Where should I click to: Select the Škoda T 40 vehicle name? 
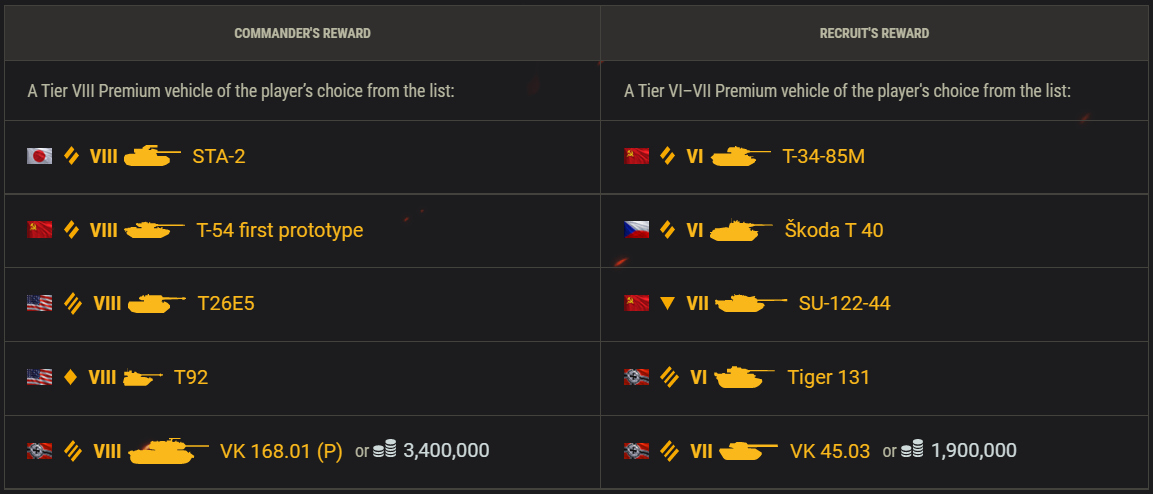834,229
